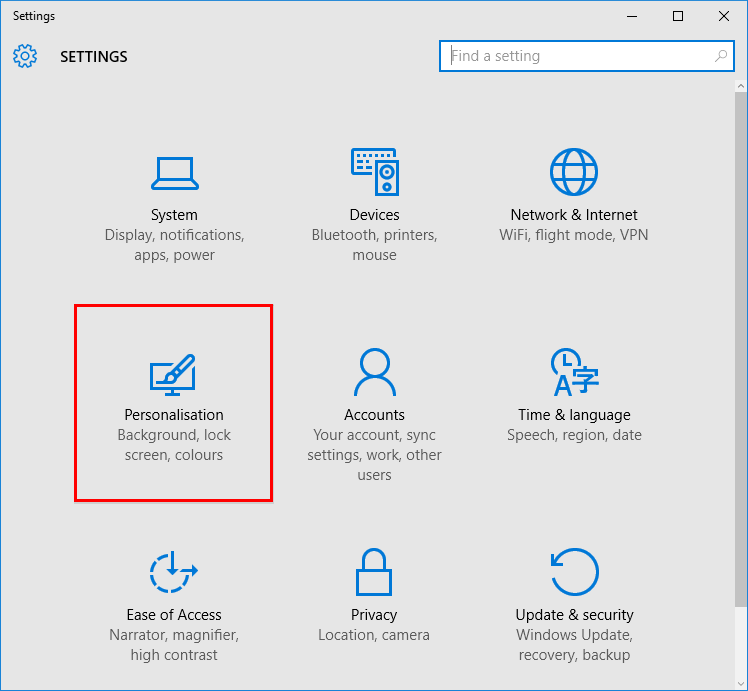This screenshot has width=748, height=691.
Task: Open the Personalisation paintbrush monitor icon
Action: point(173,375)
